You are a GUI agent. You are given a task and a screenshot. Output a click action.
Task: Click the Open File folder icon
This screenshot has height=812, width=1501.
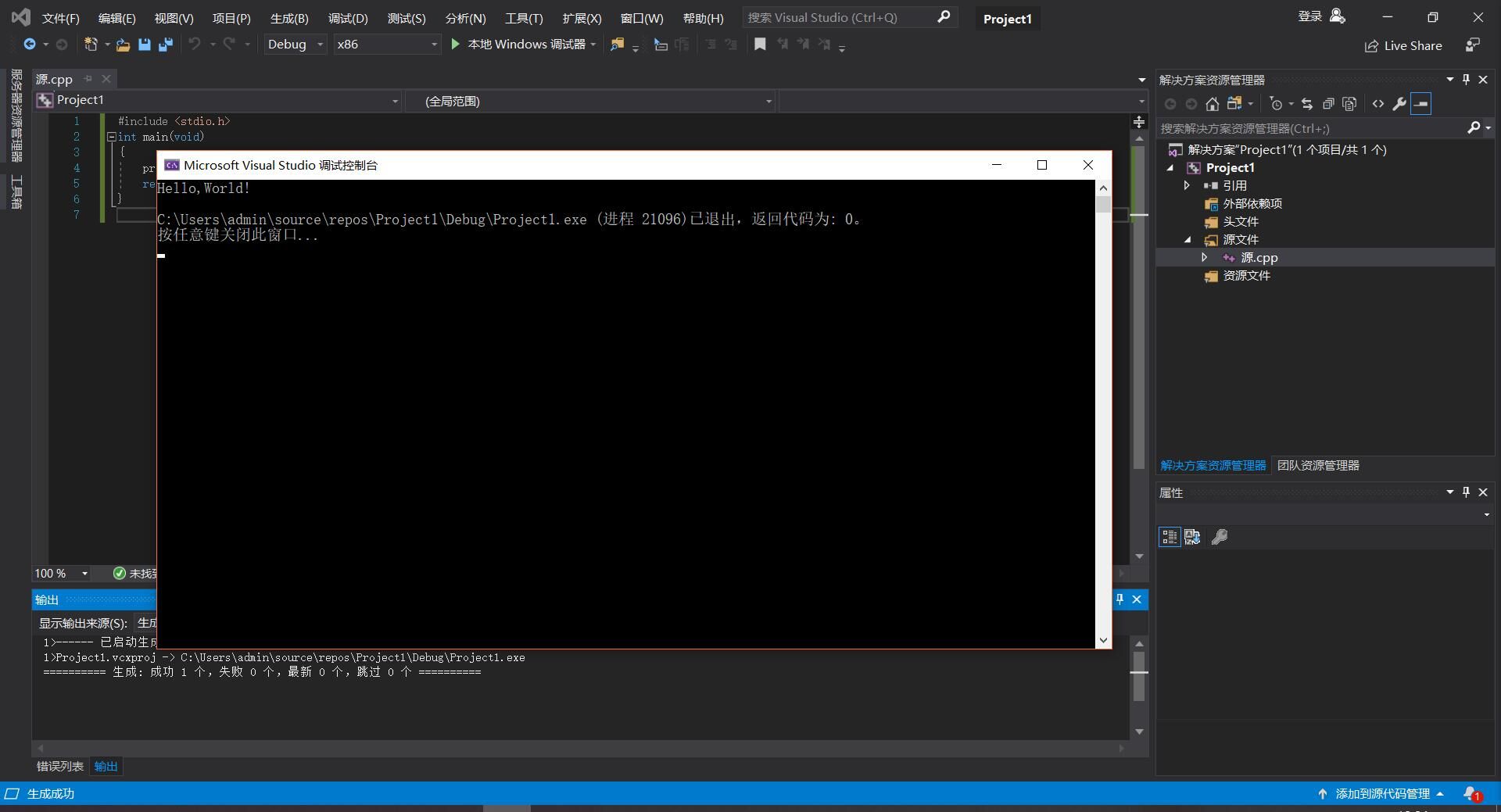(123, 45)
